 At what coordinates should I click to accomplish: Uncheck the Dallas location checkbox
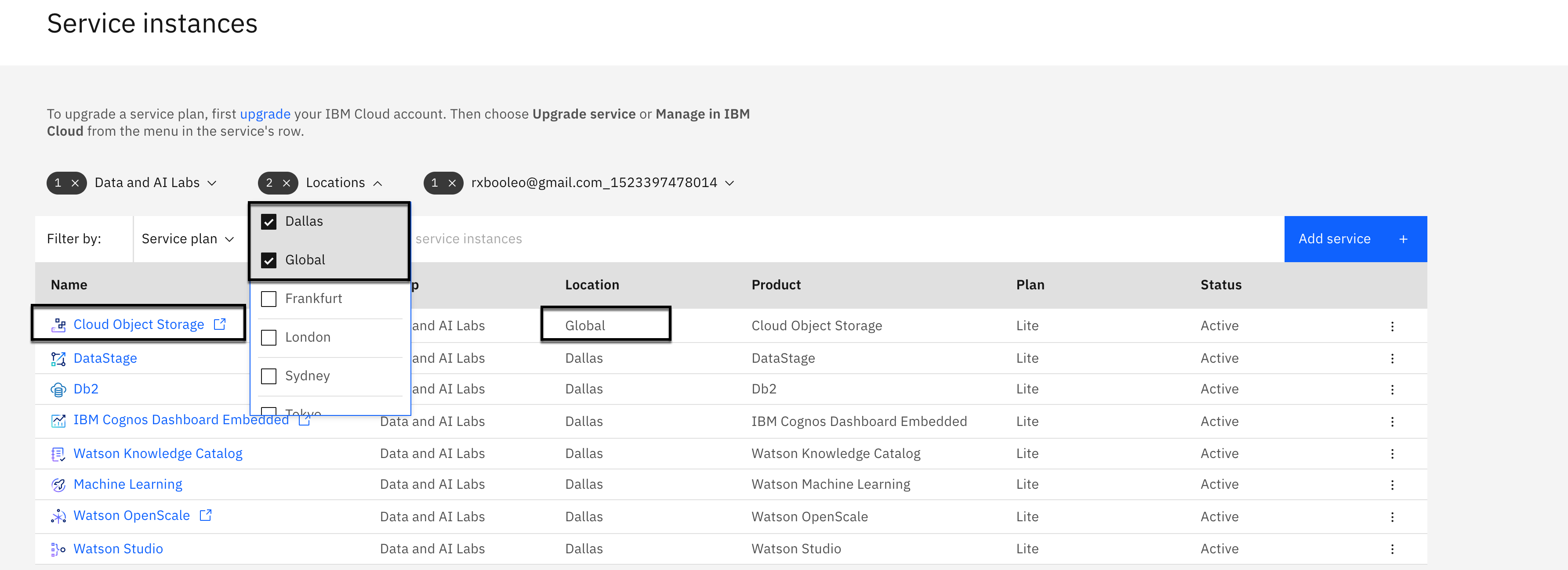269,222
